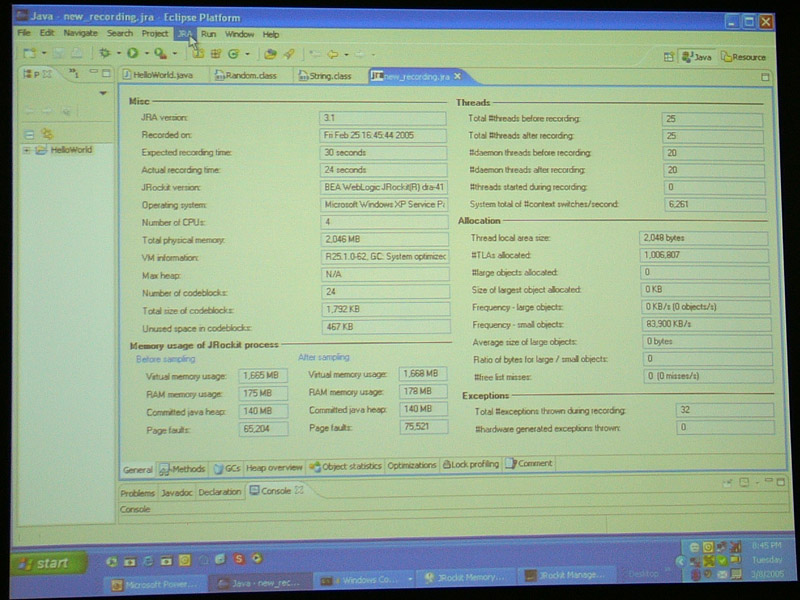Click the External Tools run icon

coord(160,53)
